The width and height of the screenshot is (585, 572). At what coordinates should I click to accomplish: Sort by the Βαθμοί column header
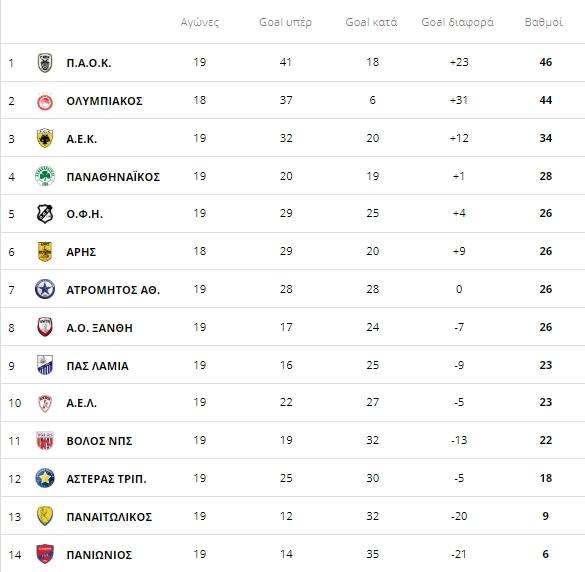pyautogui.click(x=544, y=22)
